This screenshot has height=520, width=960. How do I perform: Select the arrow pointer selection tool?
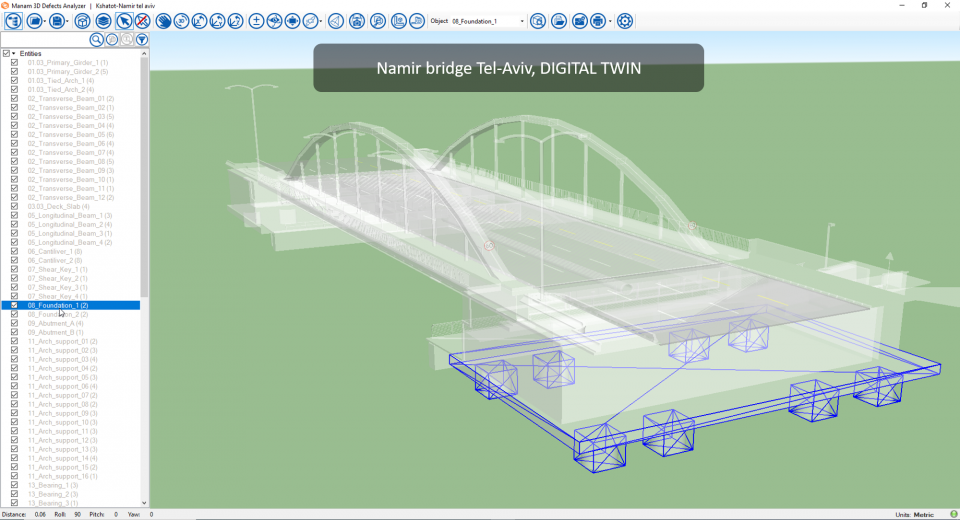[124, 21]
